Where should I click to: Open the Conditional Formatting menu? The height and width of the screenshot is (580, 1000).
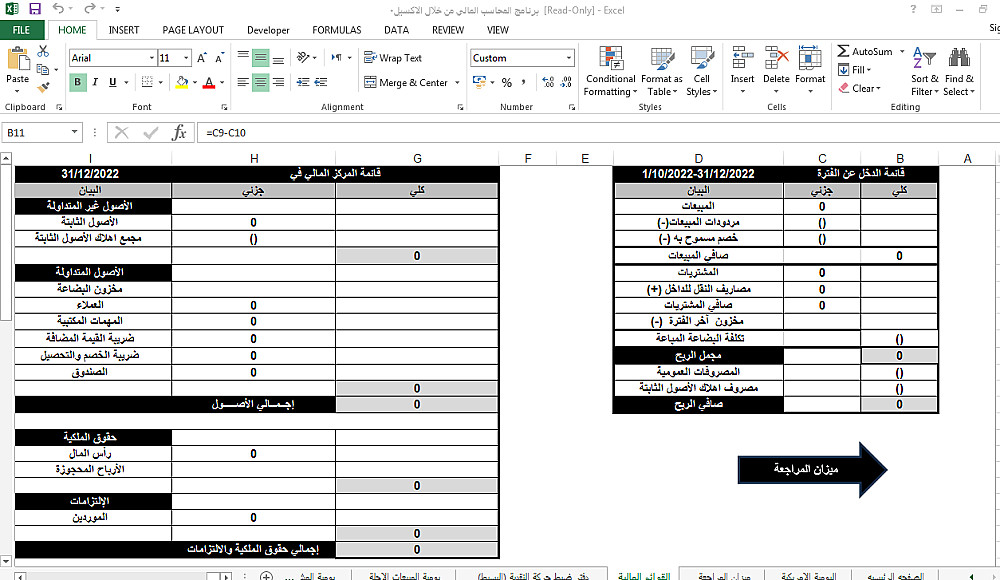click(610, 71)
